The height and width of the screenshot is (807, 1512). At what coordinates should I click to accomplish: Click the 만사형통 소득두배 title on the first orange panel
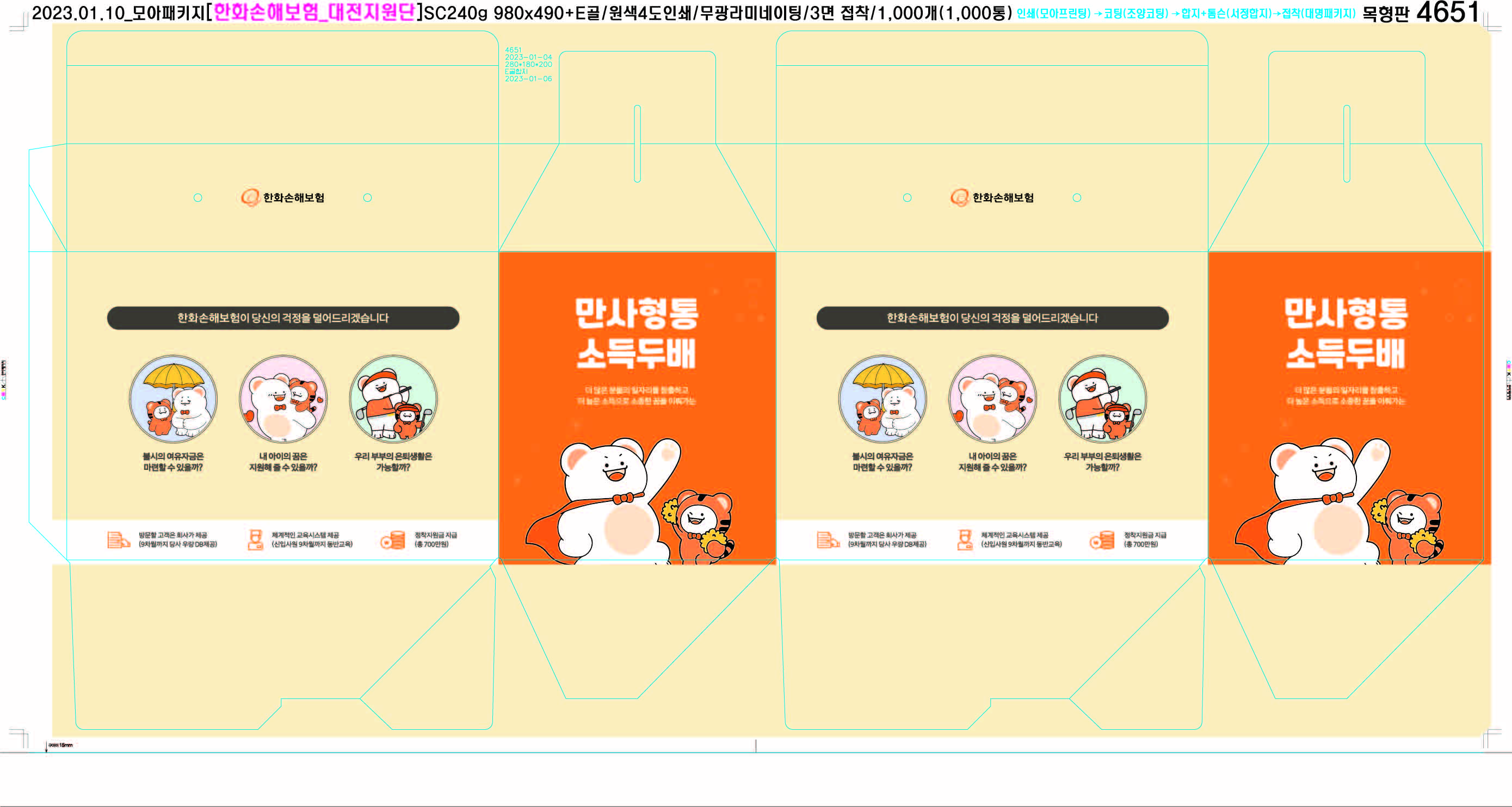point(636,333)
